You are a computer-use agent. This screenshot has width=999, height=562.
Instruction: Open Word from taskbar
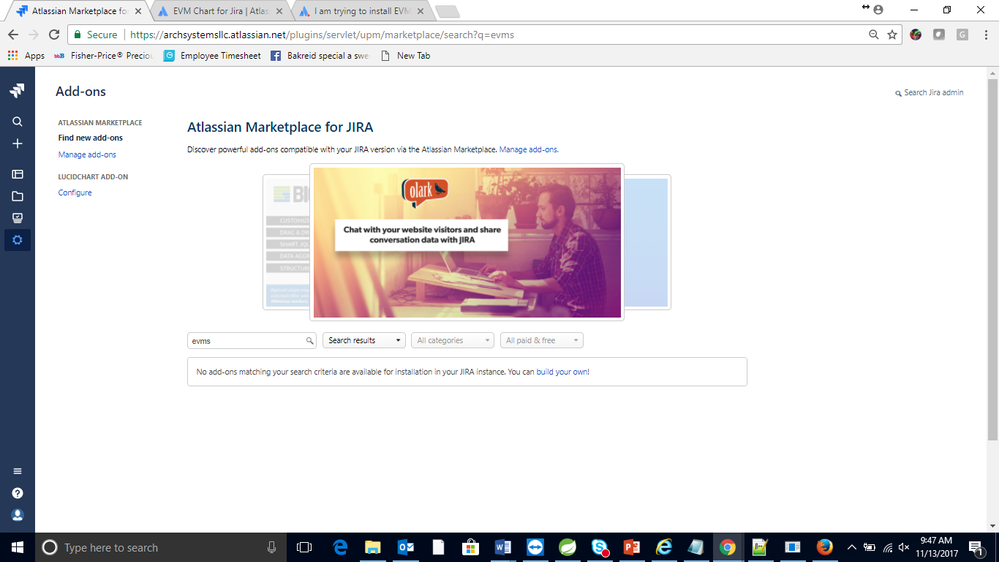(x=503, y=547)
